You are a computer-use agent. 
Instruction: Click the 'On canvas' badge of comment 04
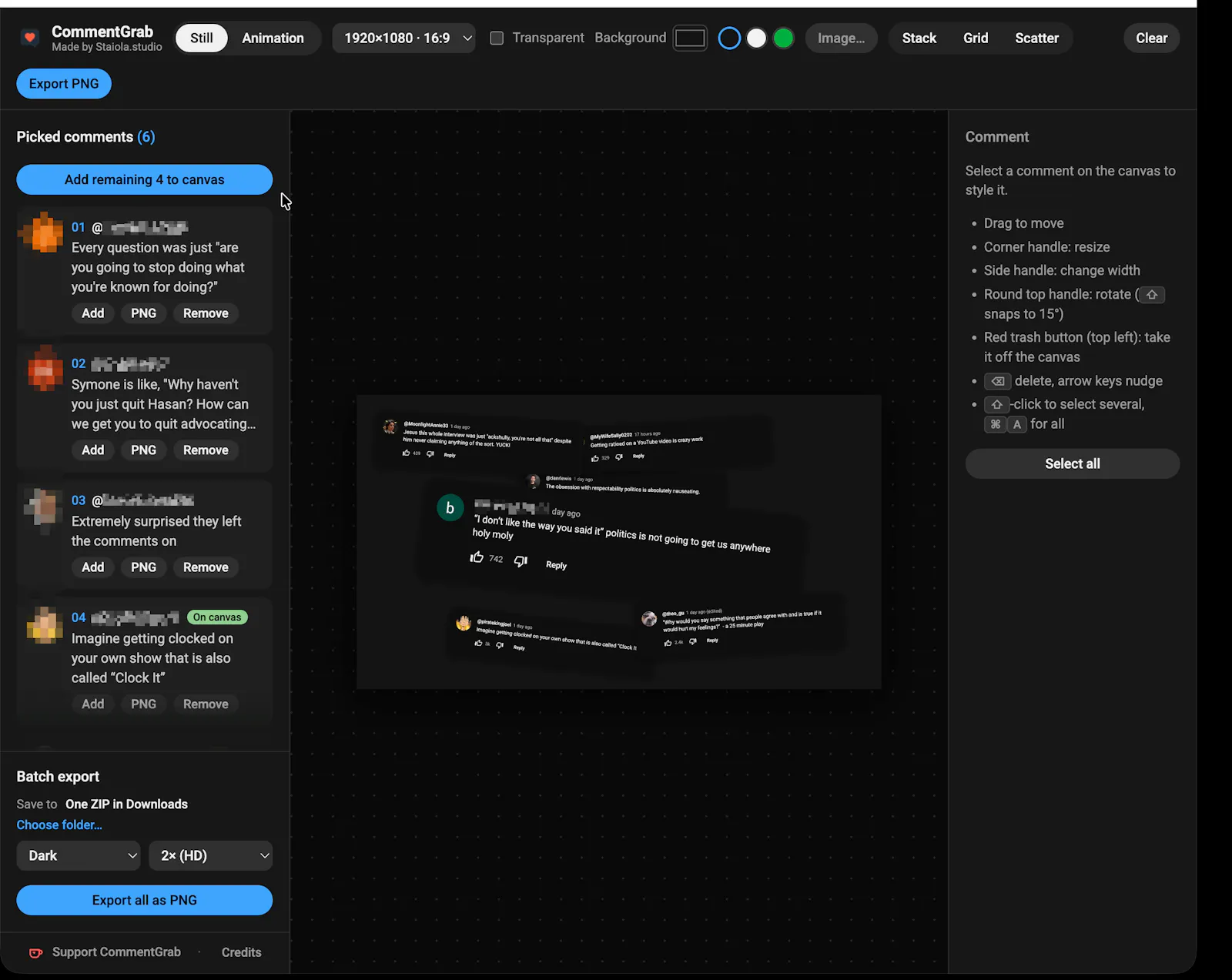217,617
